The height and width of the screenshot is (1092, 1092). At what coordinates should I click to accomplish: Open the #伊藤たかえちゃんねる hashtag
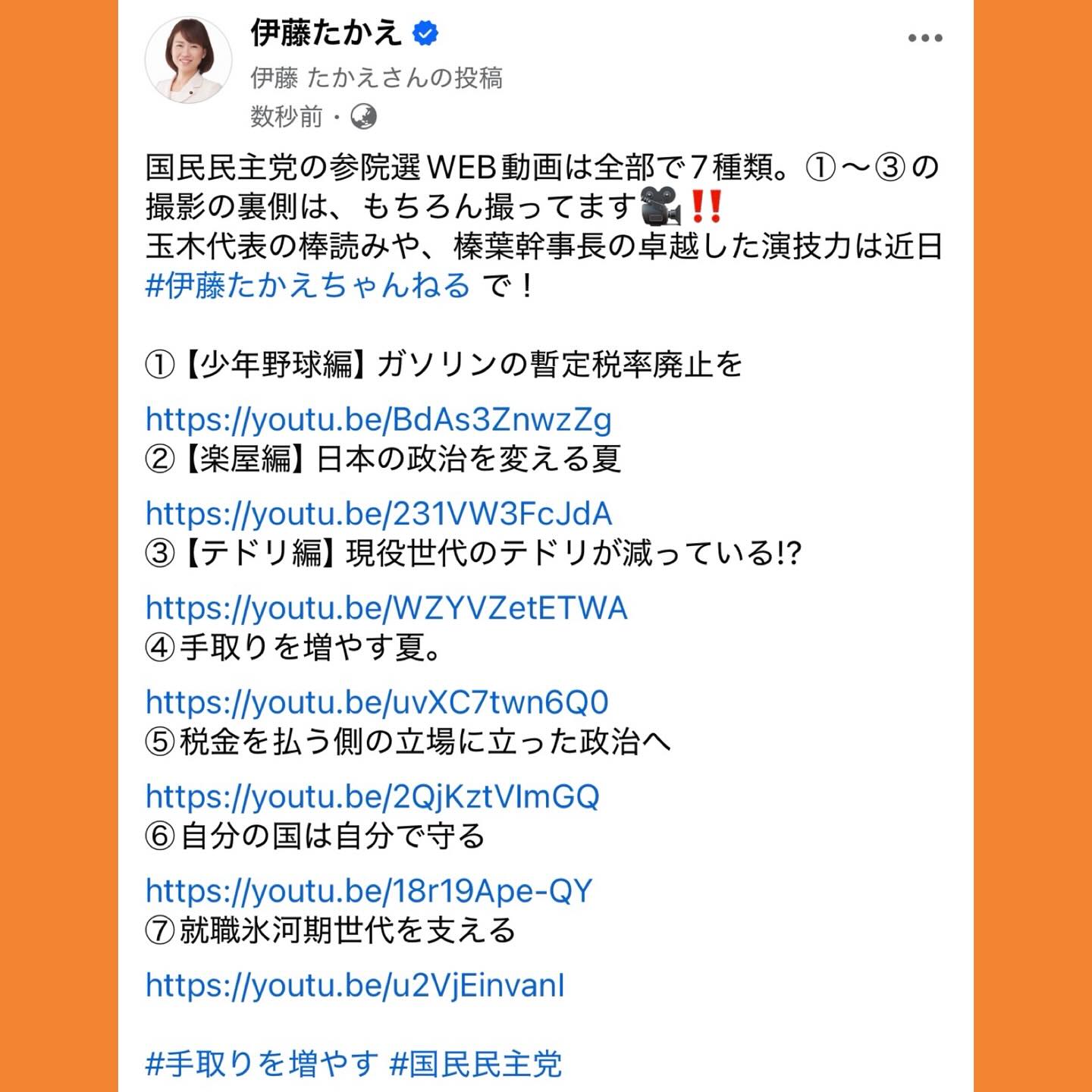coord(308,285)
